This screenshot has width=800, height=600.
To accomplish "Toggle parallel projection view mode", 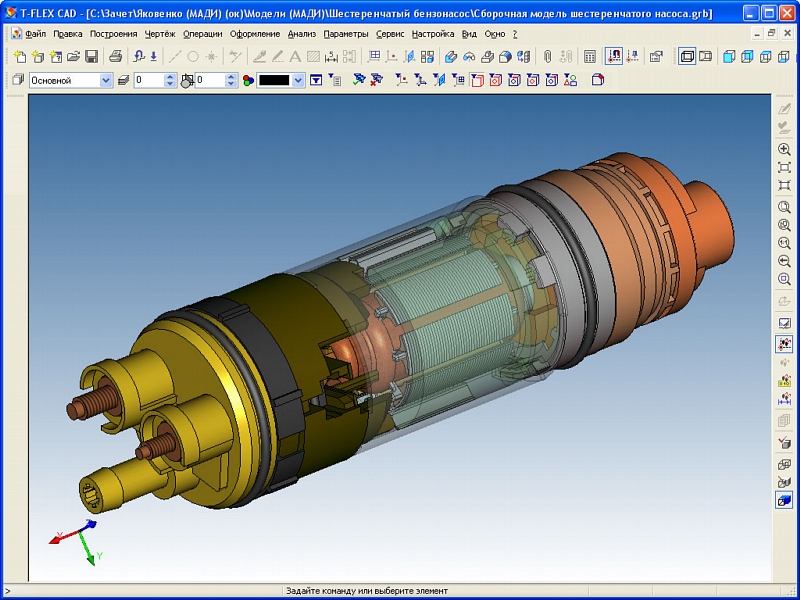I will point(687,56).
